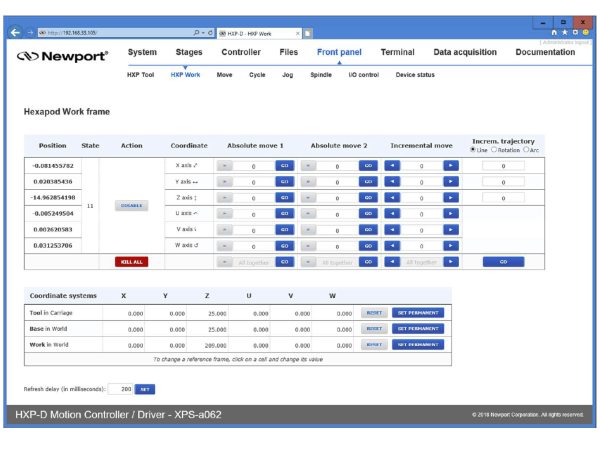Click W axis incremental move left arrow
This screenshot has height=450, width=600.
click(393, 245)
